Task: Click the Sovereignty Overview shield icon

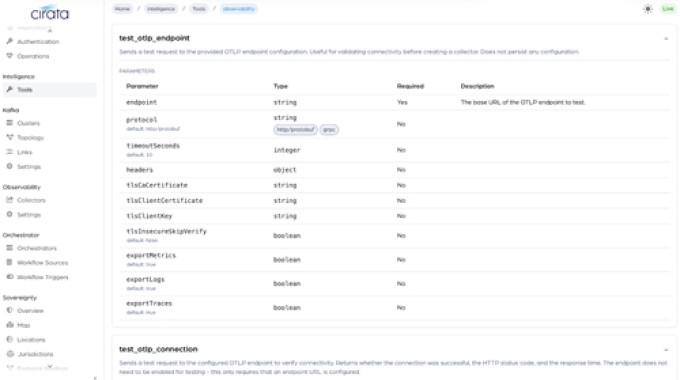Action: (x=10, y=311)
